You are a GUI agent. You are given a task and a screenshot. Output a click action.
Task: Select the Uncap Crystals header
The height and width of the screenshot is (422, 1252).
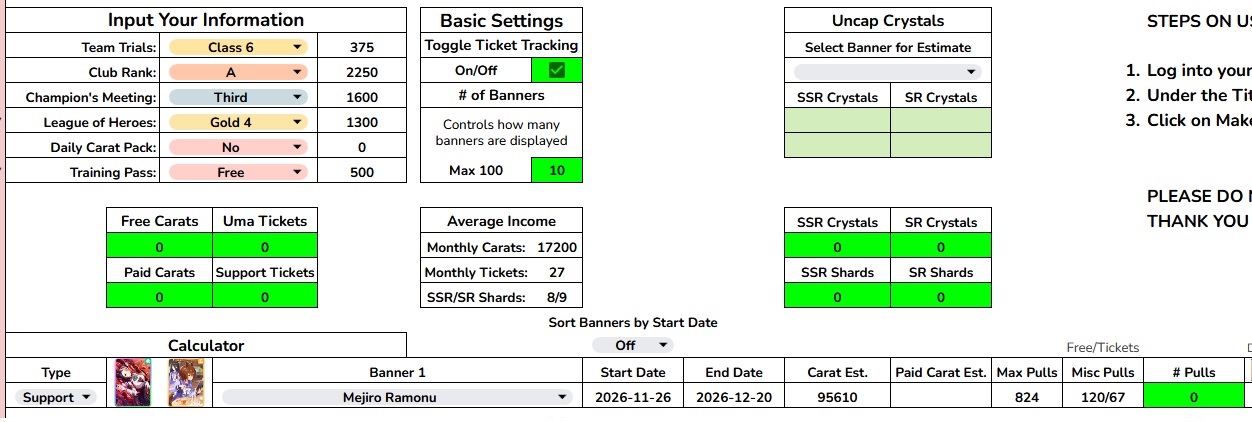888,20
